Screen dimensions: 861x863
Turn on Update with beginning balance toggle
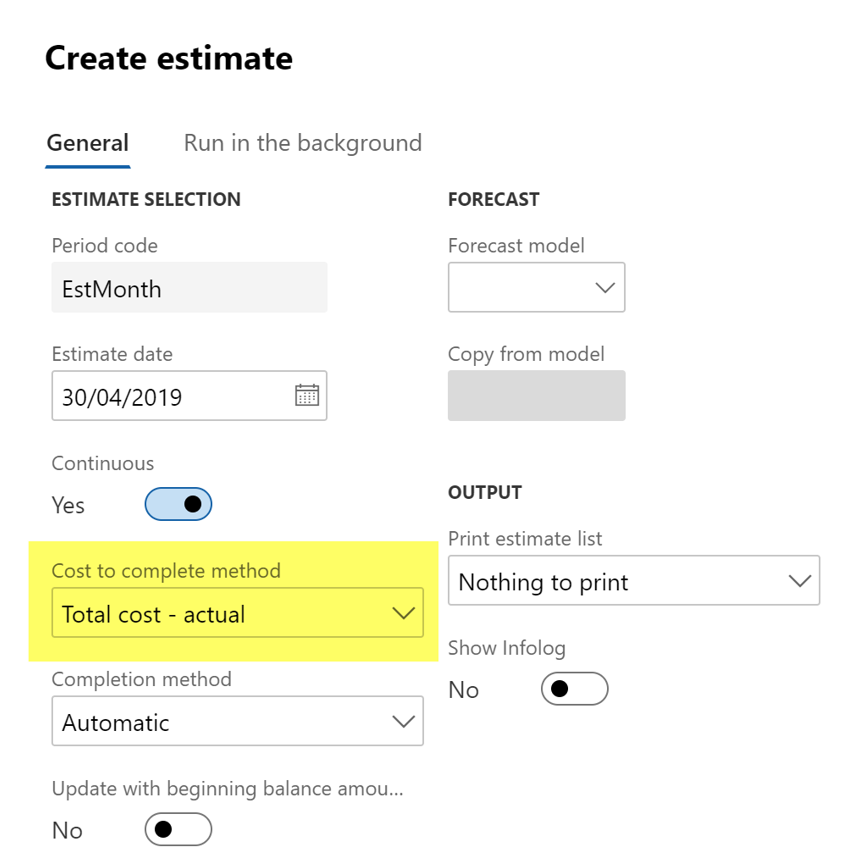pyautogui.click(x=178, y=829)
